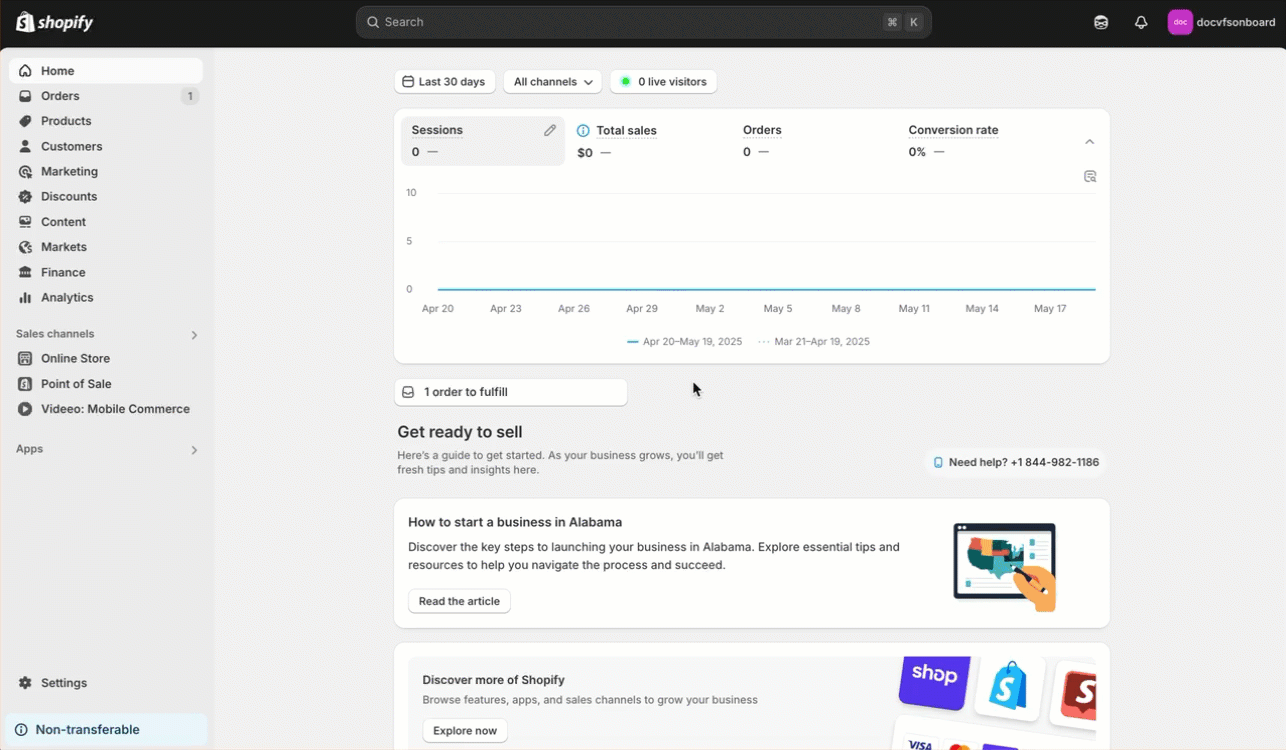Image resolution: width=1286 pixels, height=750 pixels.
Task: Open the docvfsonboard account menu
Action: tap(1222, 22)
